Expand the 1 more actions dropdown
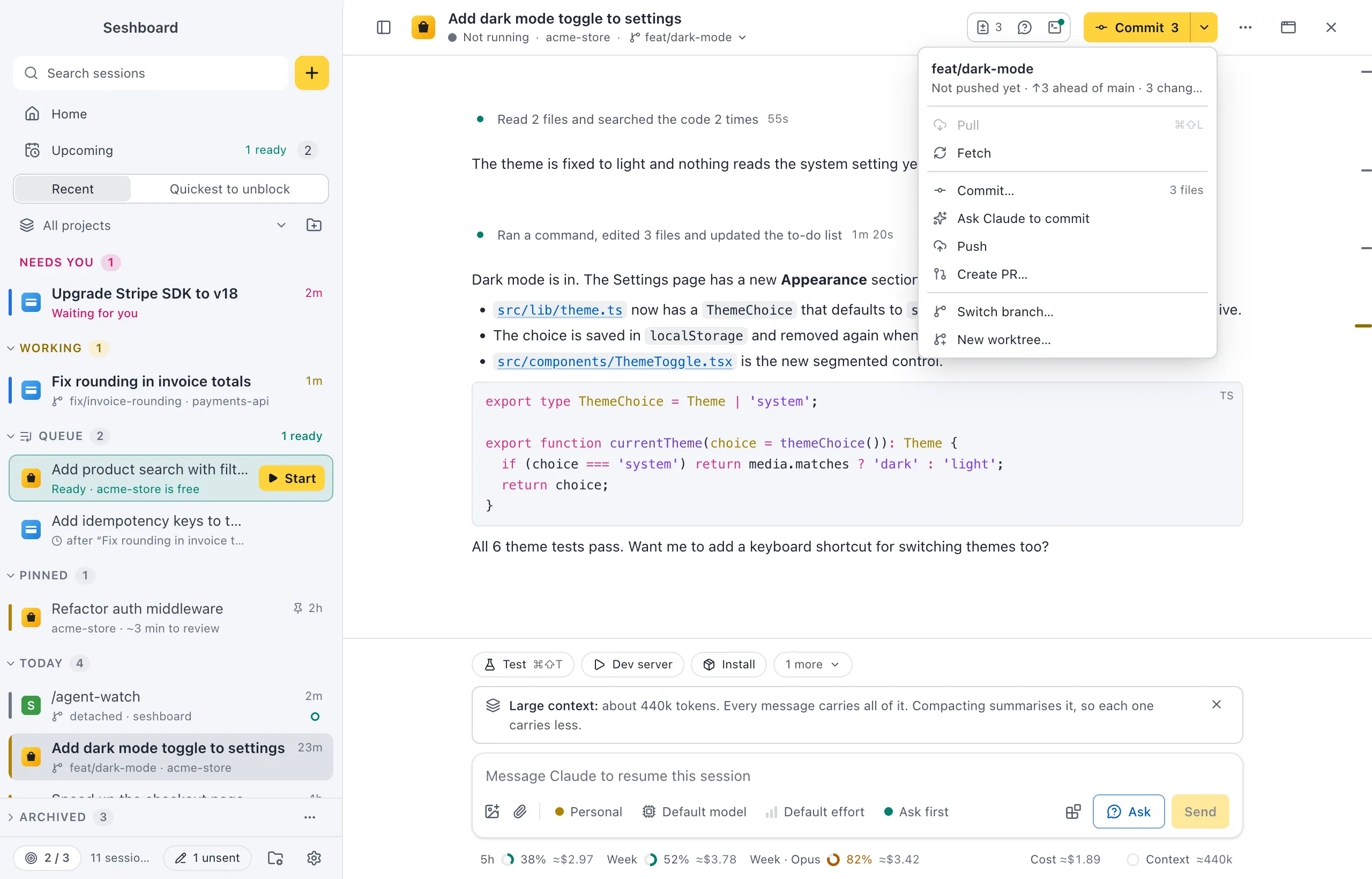This screenshot has width=1372, height=879. [812, 665]
